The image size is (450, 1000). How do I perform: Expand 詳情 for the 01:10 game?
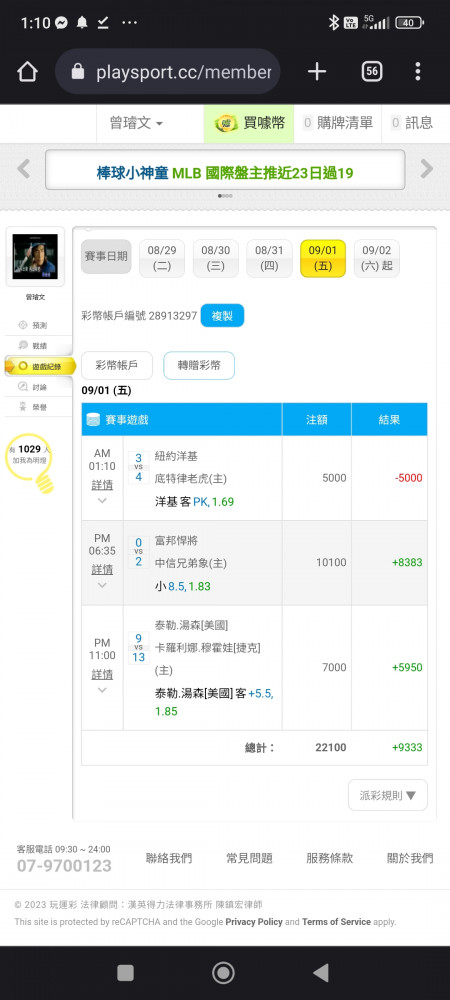tap(102, 485)
